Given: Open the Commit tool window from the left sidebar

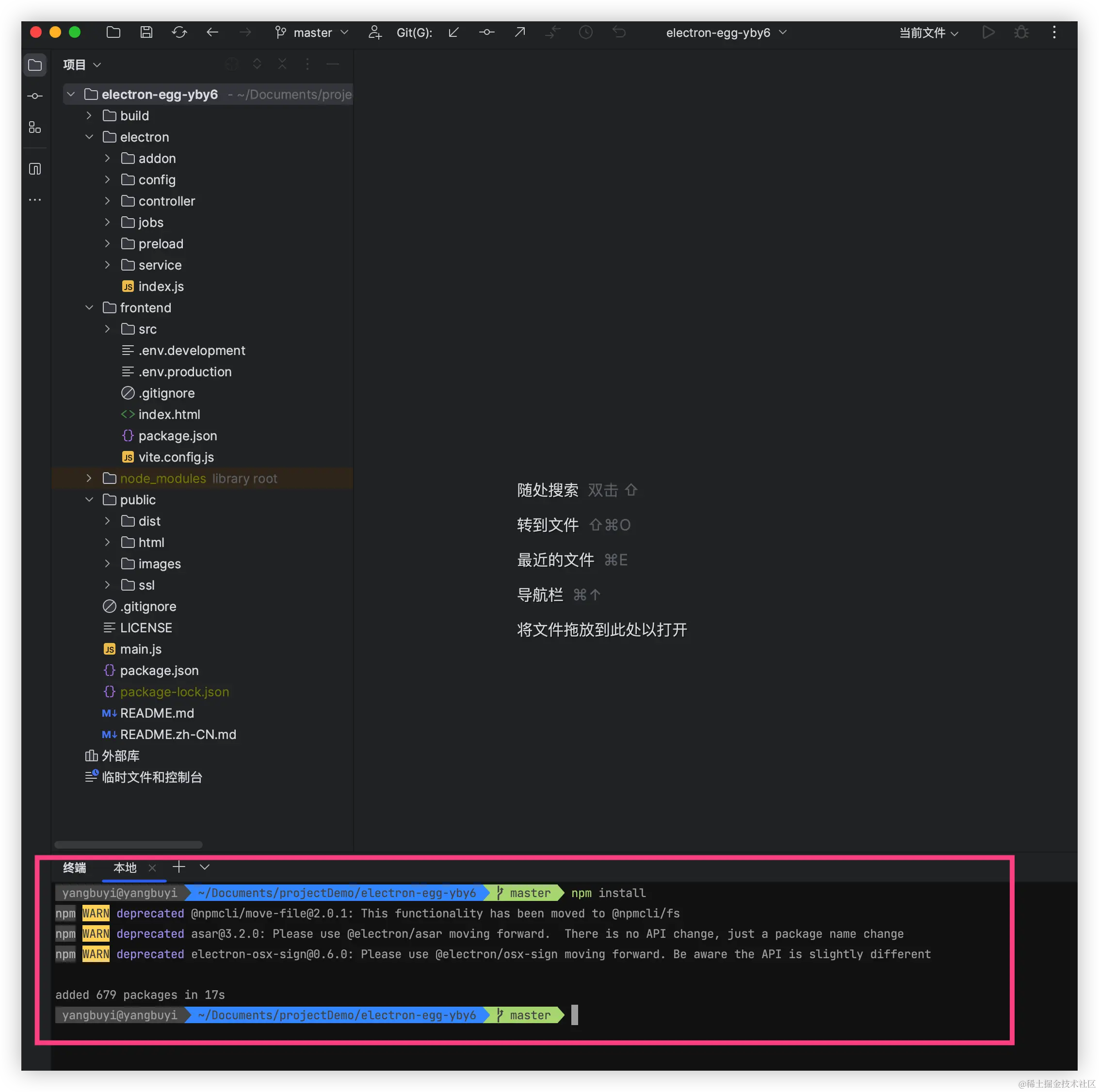Looking at the screenshot, I should click(35, 96).
